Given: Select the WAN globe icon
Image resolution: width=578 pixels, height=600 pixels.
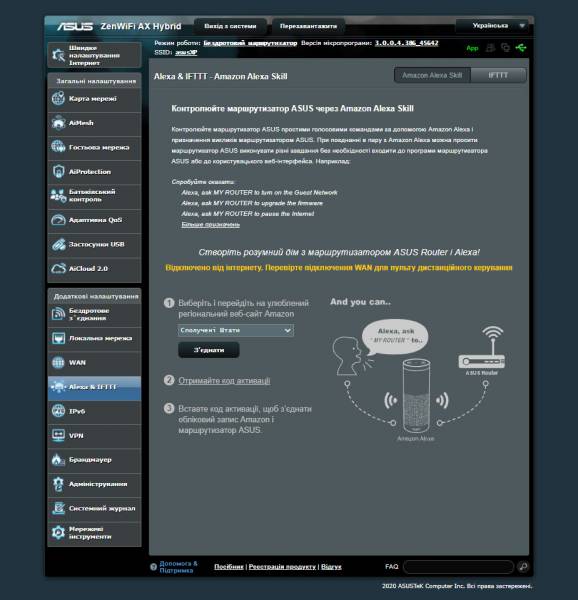Looking at the screenshot, I should tap(58, 362).
